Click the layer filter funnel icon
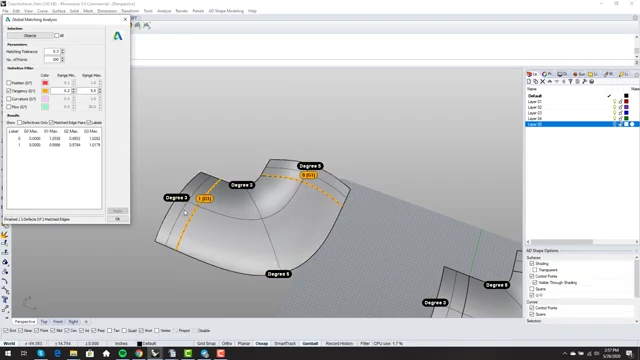The height and width of the screenshot is (360, 640). tap(570, 82)
